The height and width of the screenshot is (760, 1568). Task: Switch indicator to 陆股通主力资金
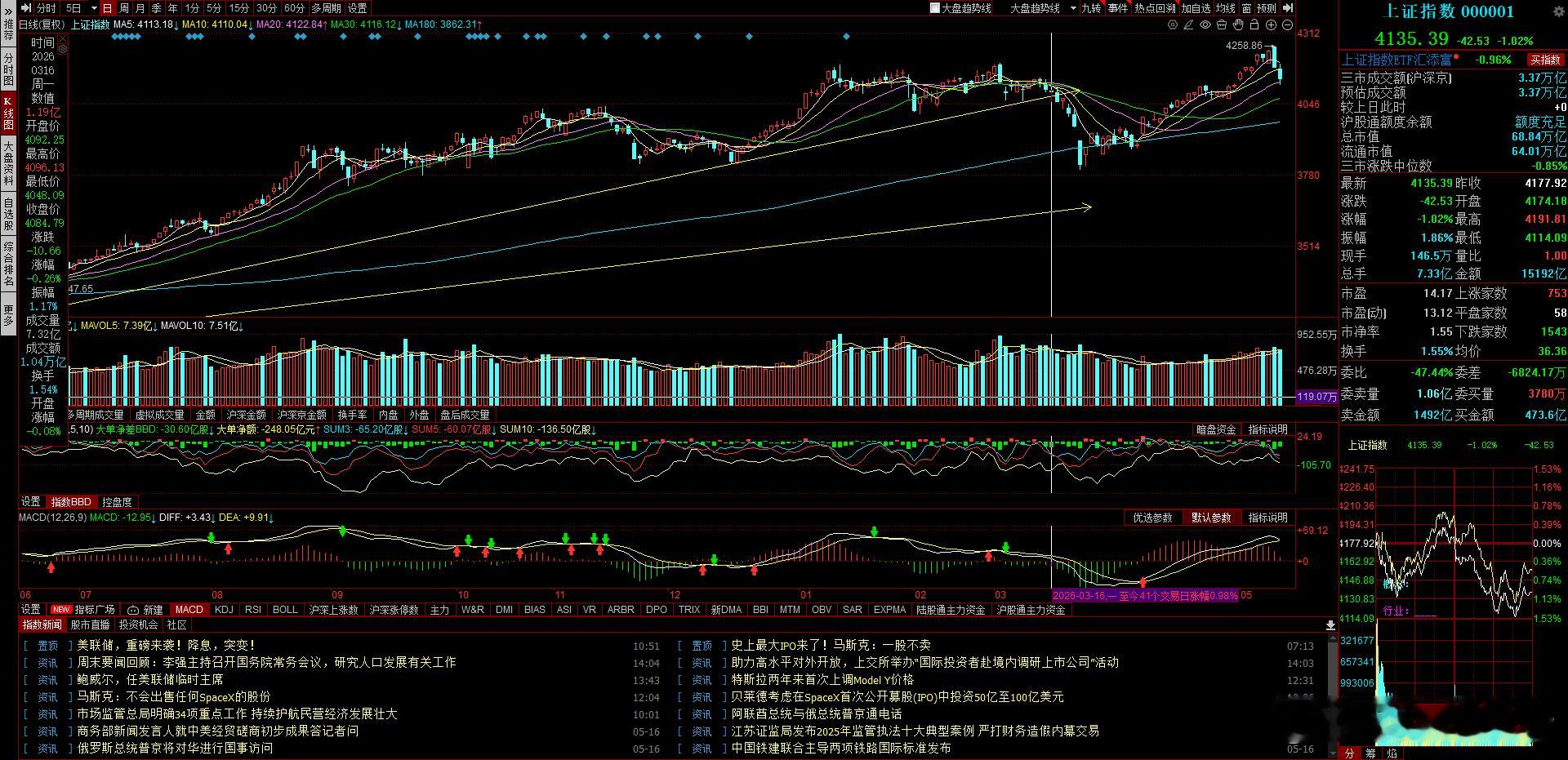pyautogui.click(x=951, y=610)
